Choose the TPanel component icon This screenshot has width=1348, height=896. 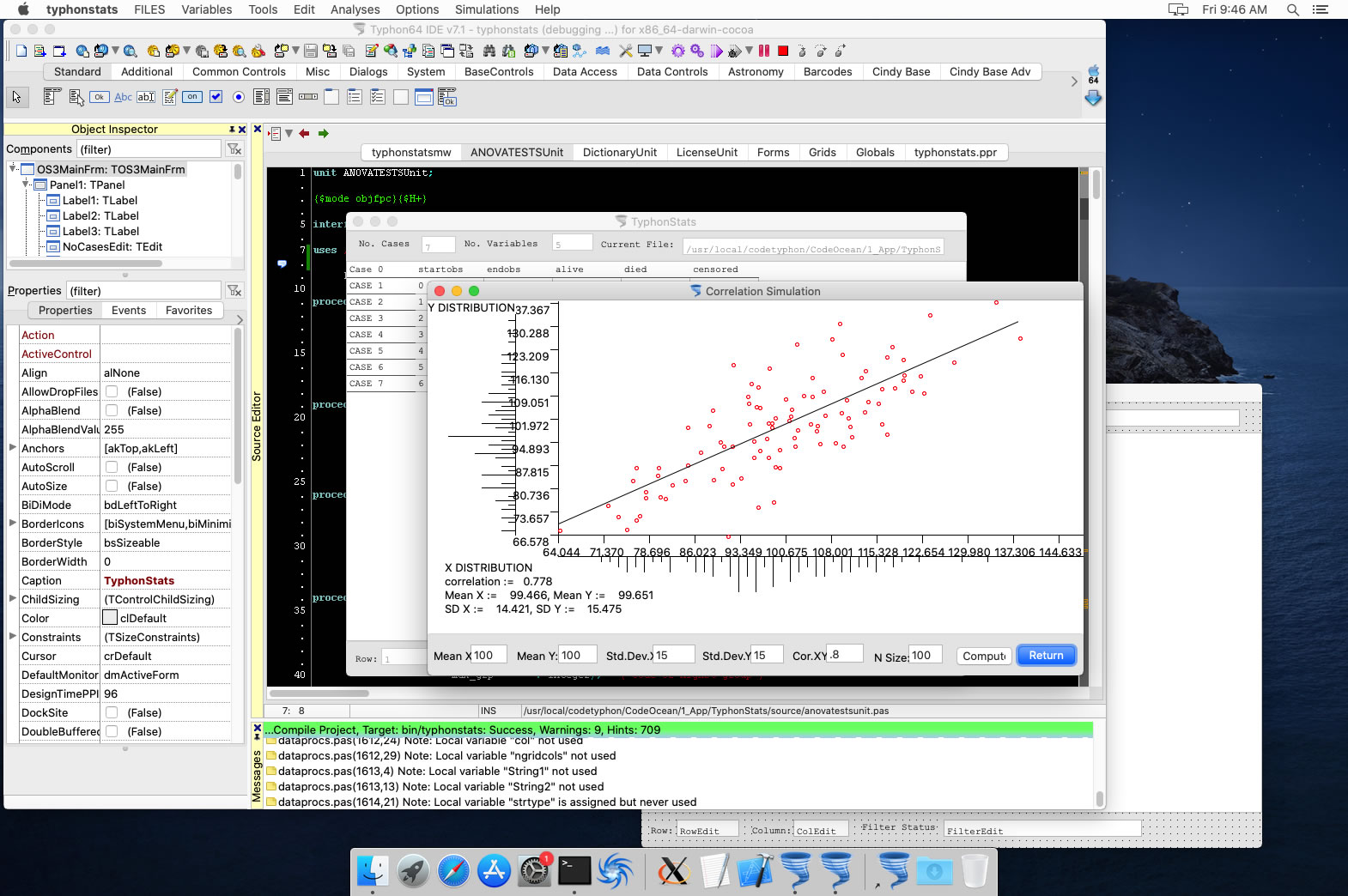[401, 97]
